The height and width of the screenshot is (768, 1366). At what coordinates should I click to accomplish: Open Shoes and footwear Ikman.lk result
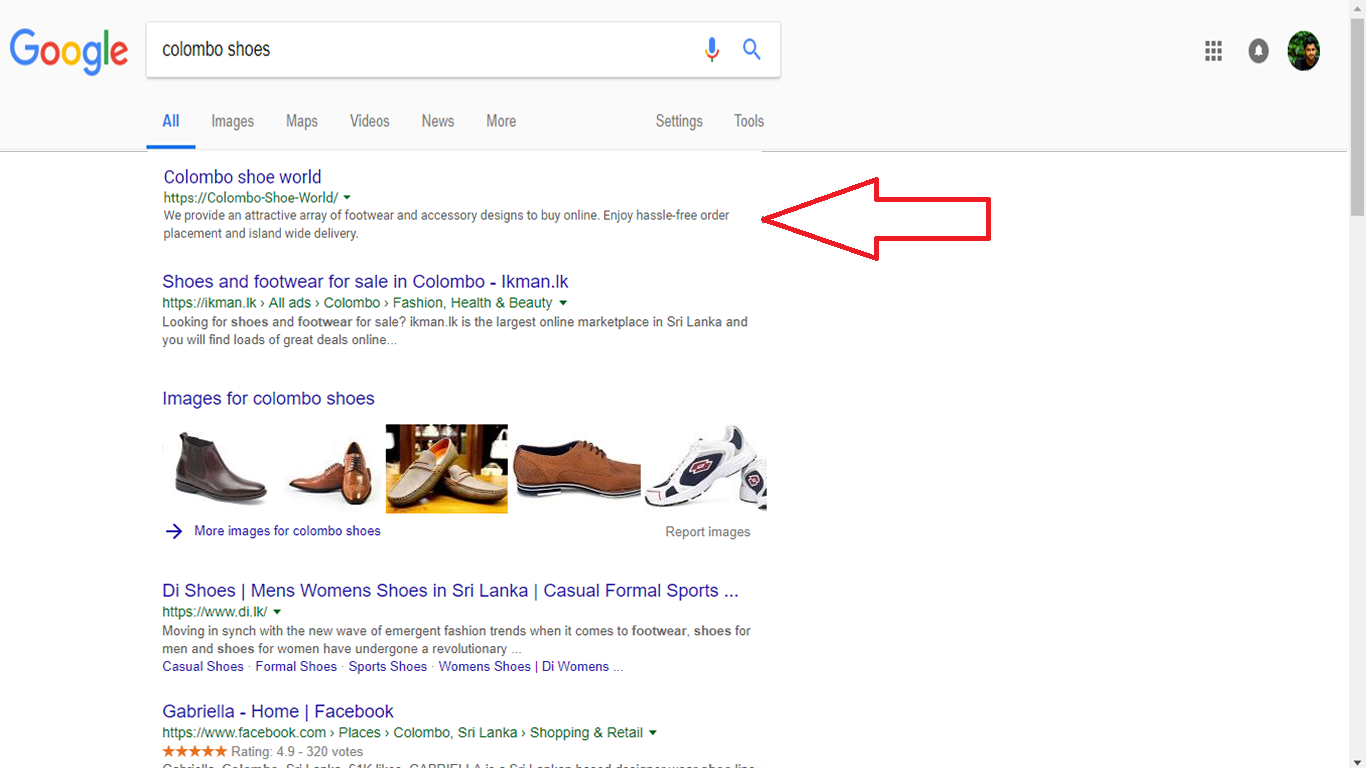point(365,282)
